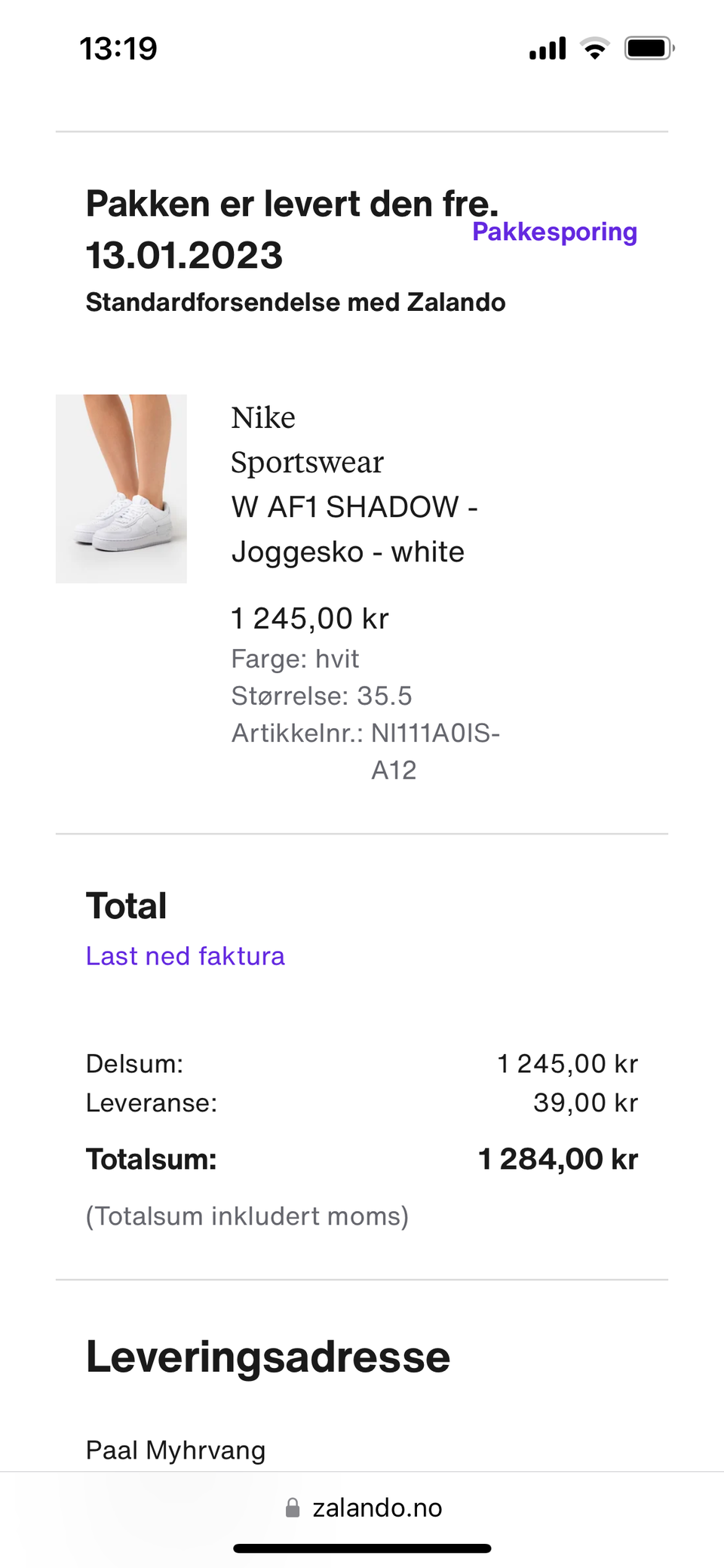Tap the Pakken er levert heading
The height and width of the screenshot is (1568, 724).
291,229
